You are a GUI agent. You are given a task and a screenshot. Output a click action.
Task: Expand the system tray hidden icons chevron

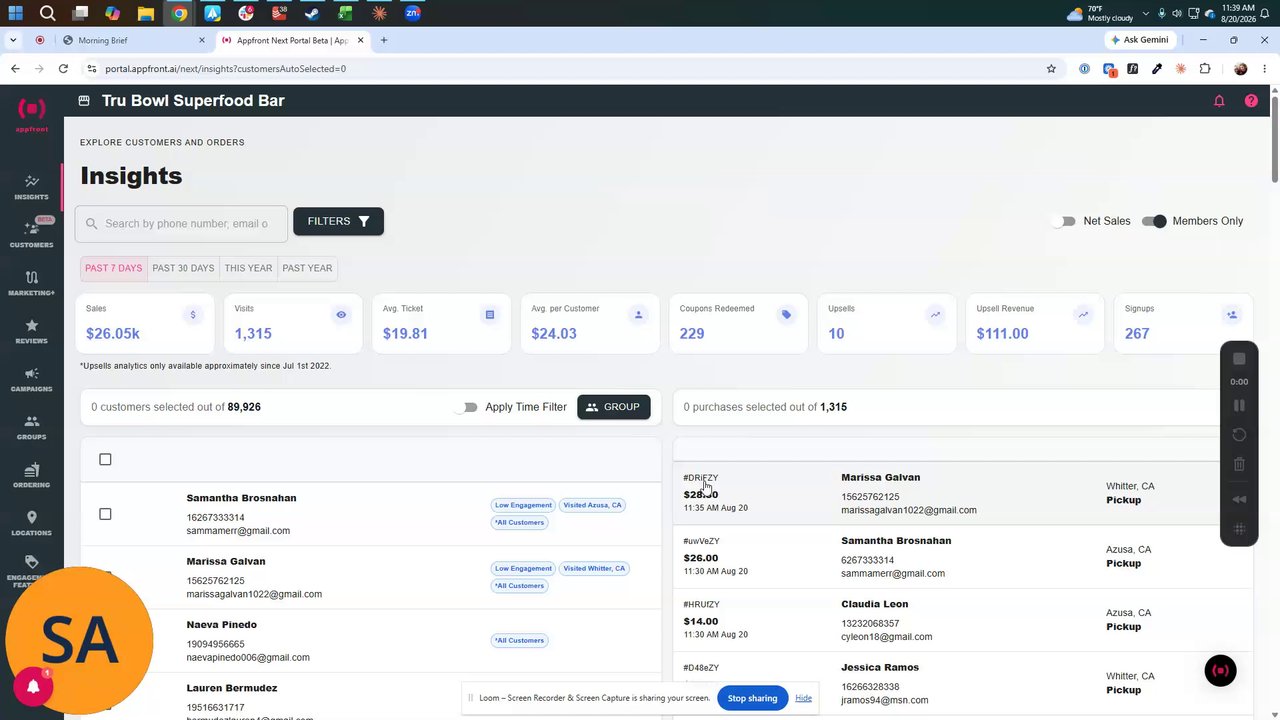(x=1145, y=14)
